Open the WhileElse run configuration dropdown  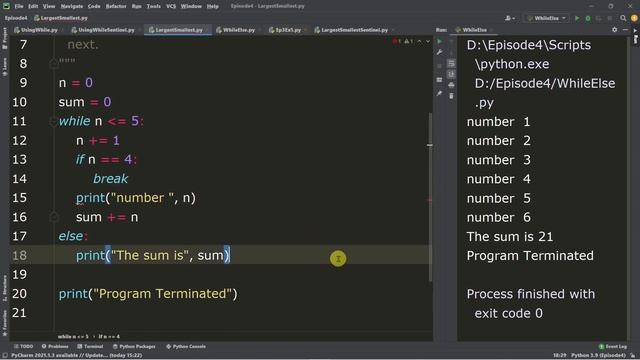(547, 18)
